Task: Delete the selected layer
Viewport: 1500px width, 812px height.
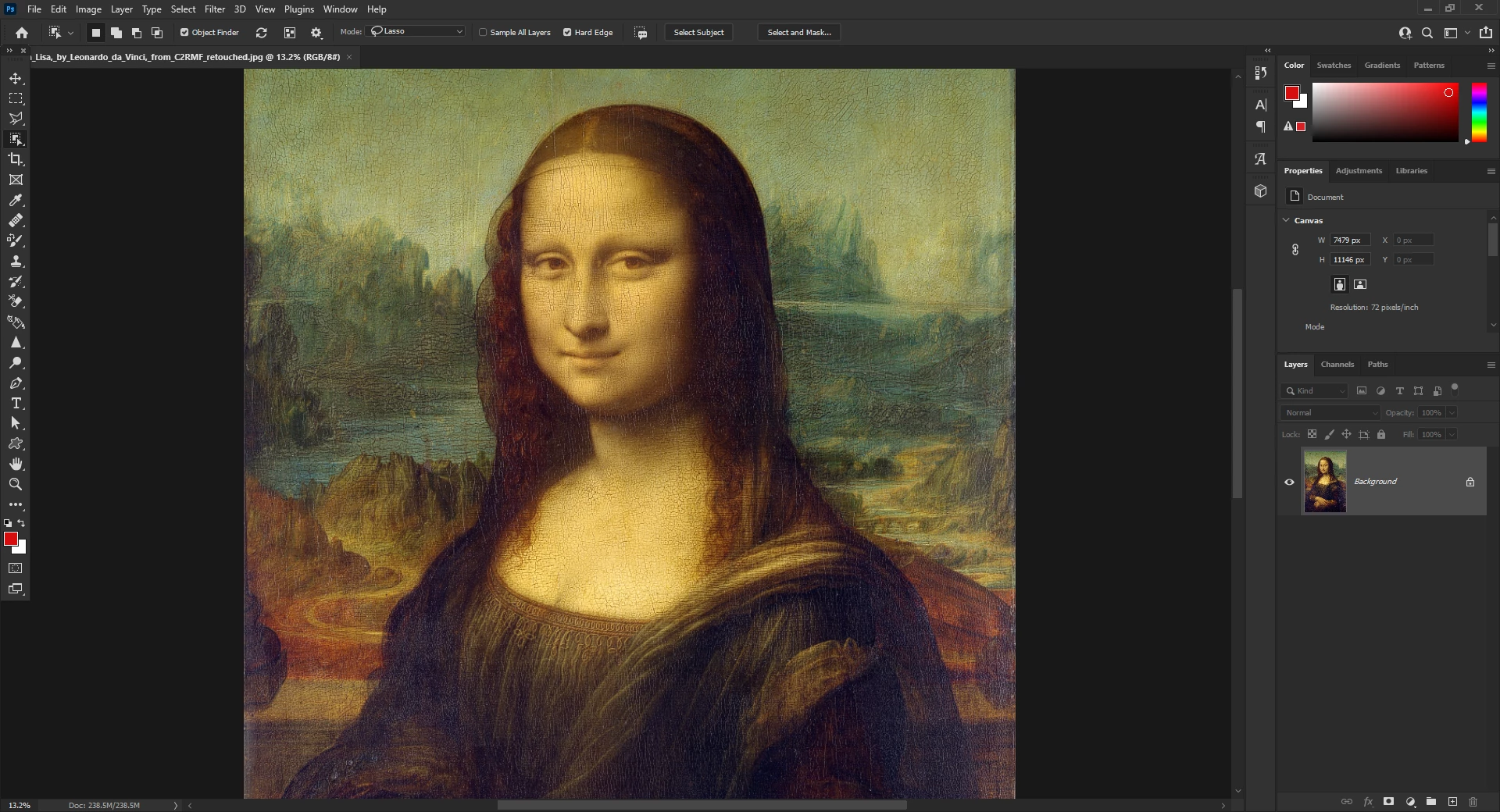Action: pyautogui.click(x=1473, y=801)
